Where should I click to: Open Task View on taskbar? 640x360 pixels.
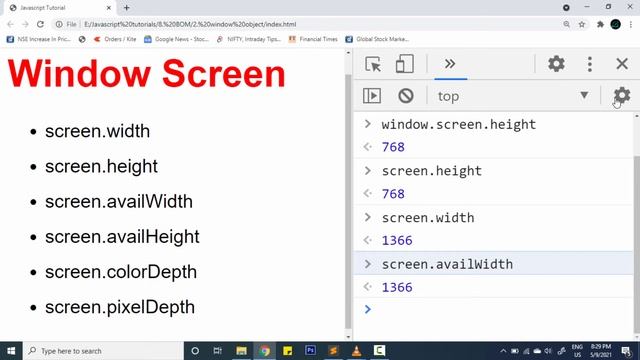(x=218, y=351)
